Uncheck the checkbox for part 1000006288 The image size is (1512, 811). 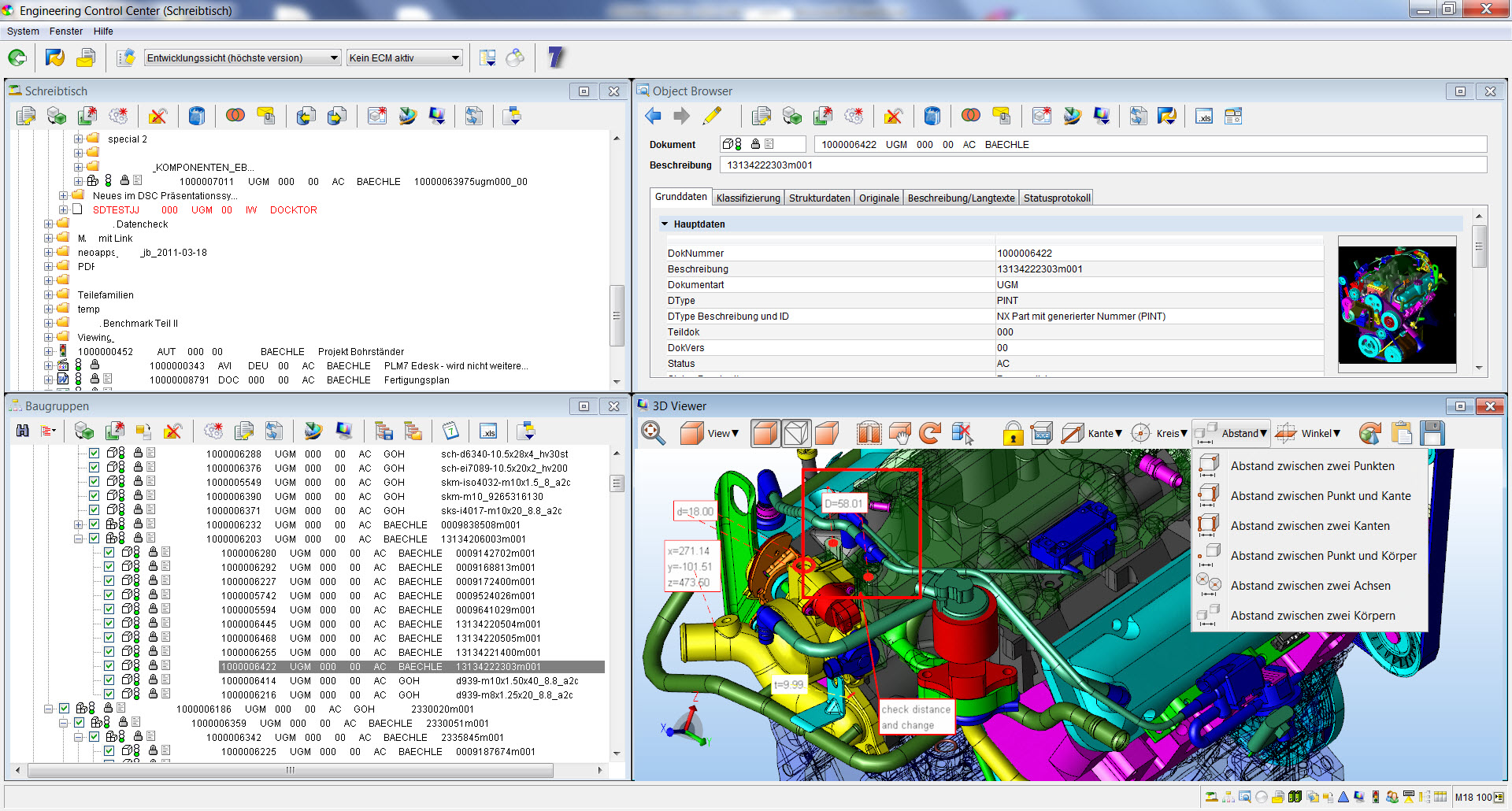click(94, 454)
